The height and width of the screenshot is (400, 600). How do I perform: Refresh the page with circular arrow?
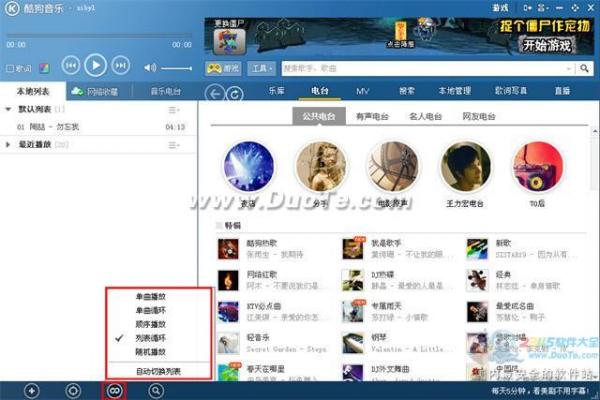(x=235, y=94)
